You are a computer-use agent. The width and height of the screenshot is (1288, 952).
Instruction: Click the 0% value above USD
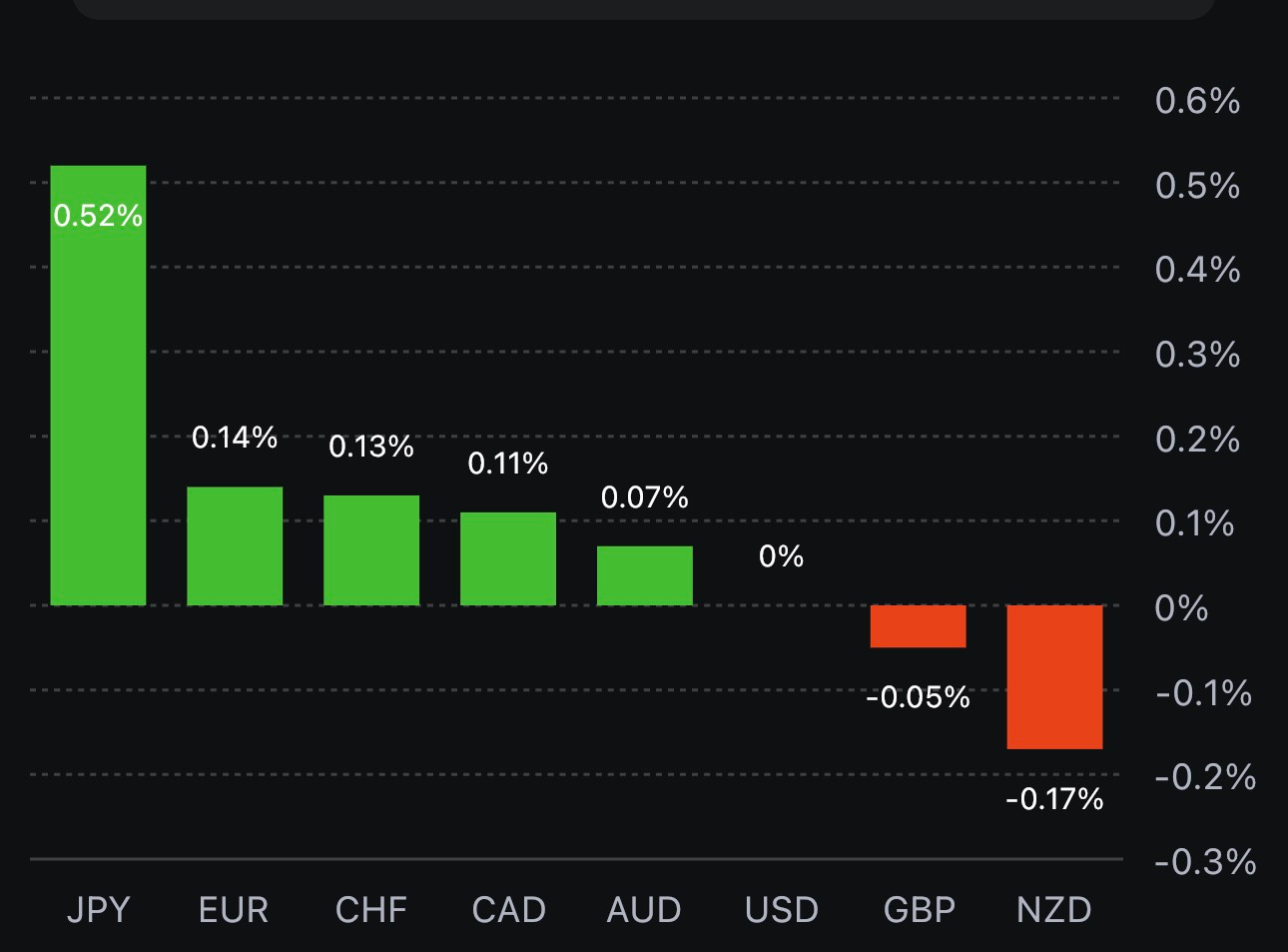coord(781,556)
